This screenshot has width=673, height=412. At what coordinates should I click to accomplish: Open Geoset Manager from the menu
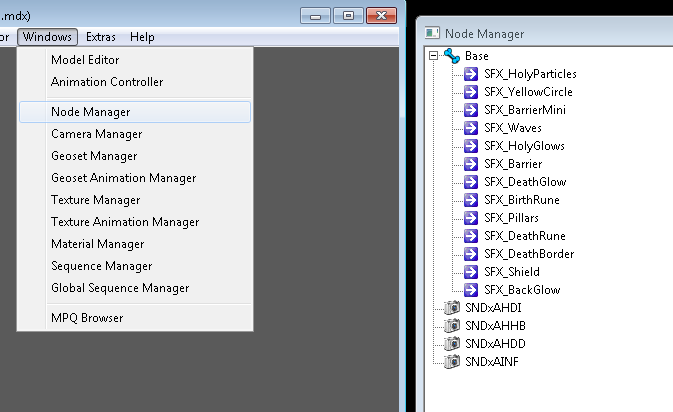point(135,156)
